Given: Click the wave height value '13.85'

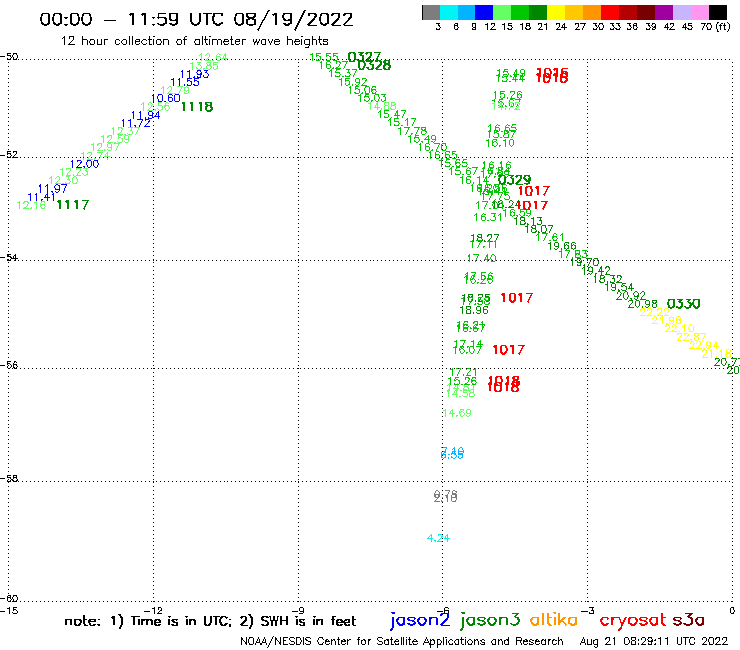Looking at the screenshot, I should point(204,66).
